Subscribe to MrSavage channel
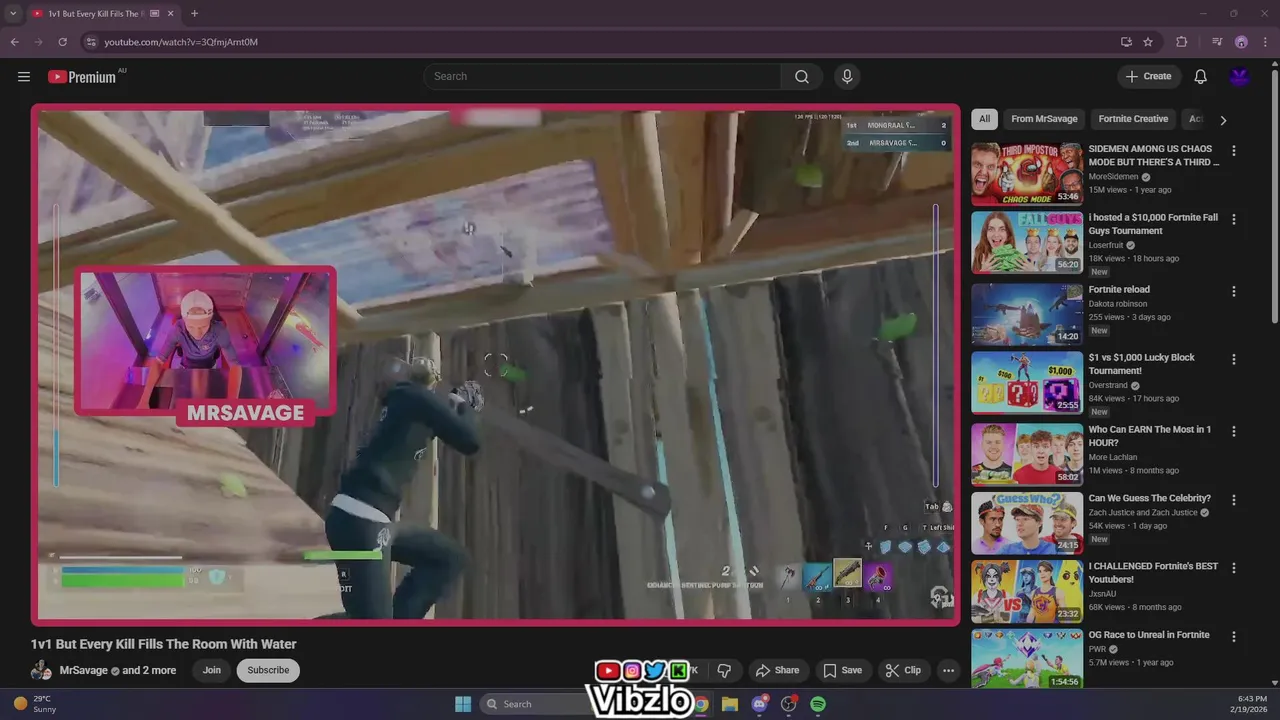Viewport: 1280px width, 720px height. coord(268,670)
